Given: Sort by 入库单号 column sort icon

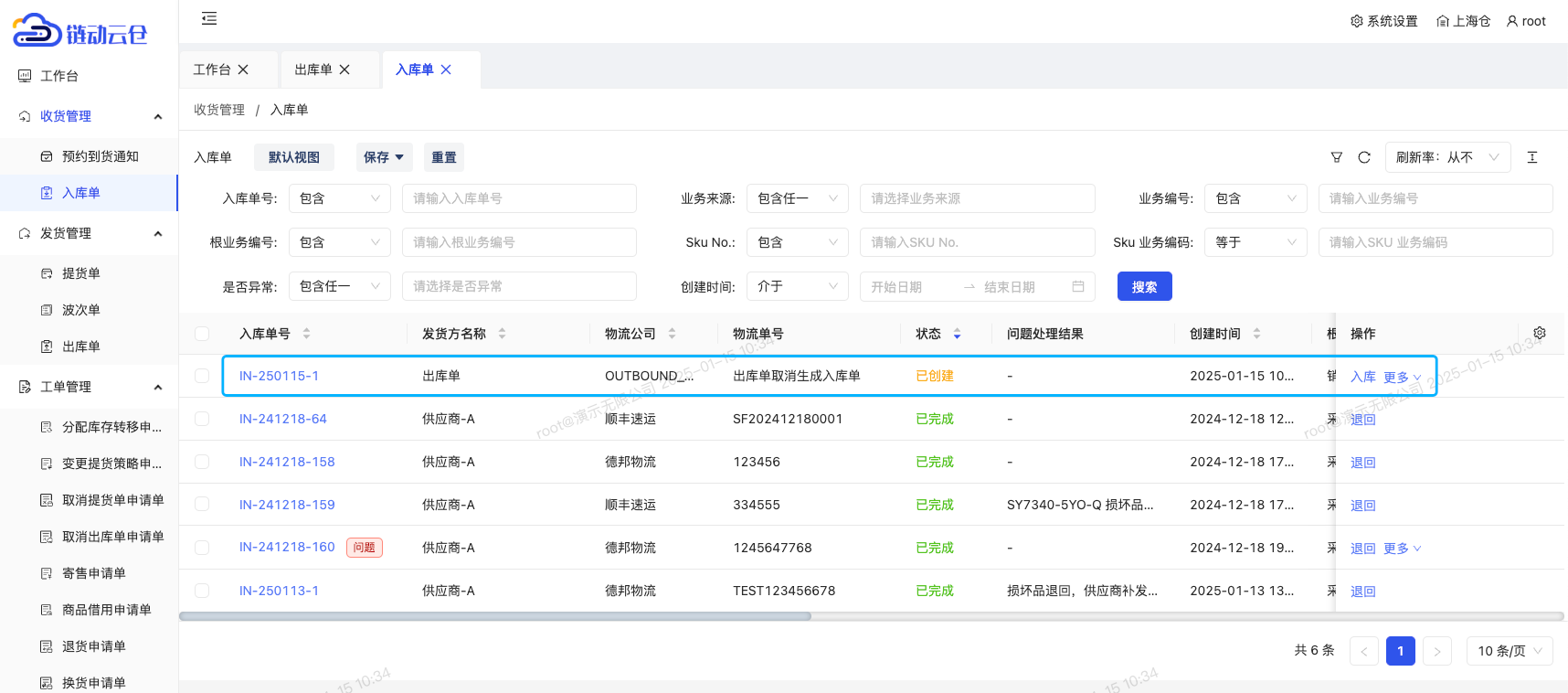Looking at the screenshot, I should coord(306,334).
